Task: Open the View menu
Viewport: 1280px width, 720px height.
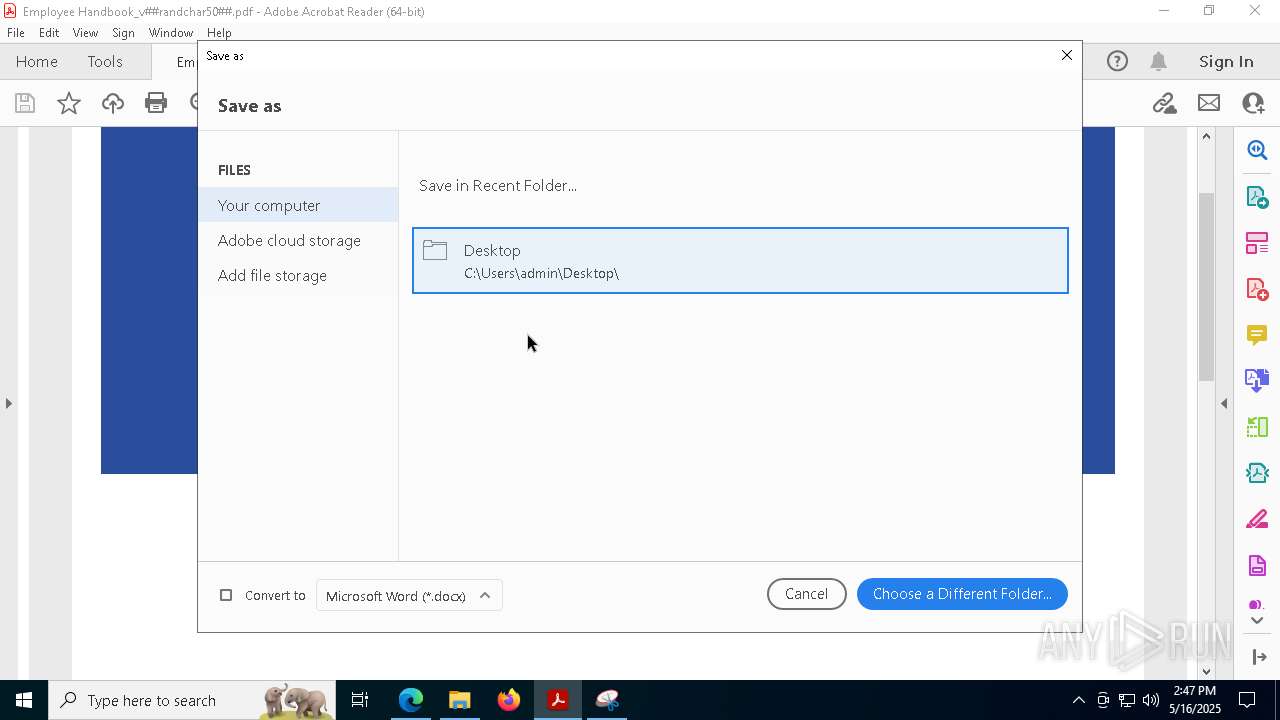Action: 86,32
